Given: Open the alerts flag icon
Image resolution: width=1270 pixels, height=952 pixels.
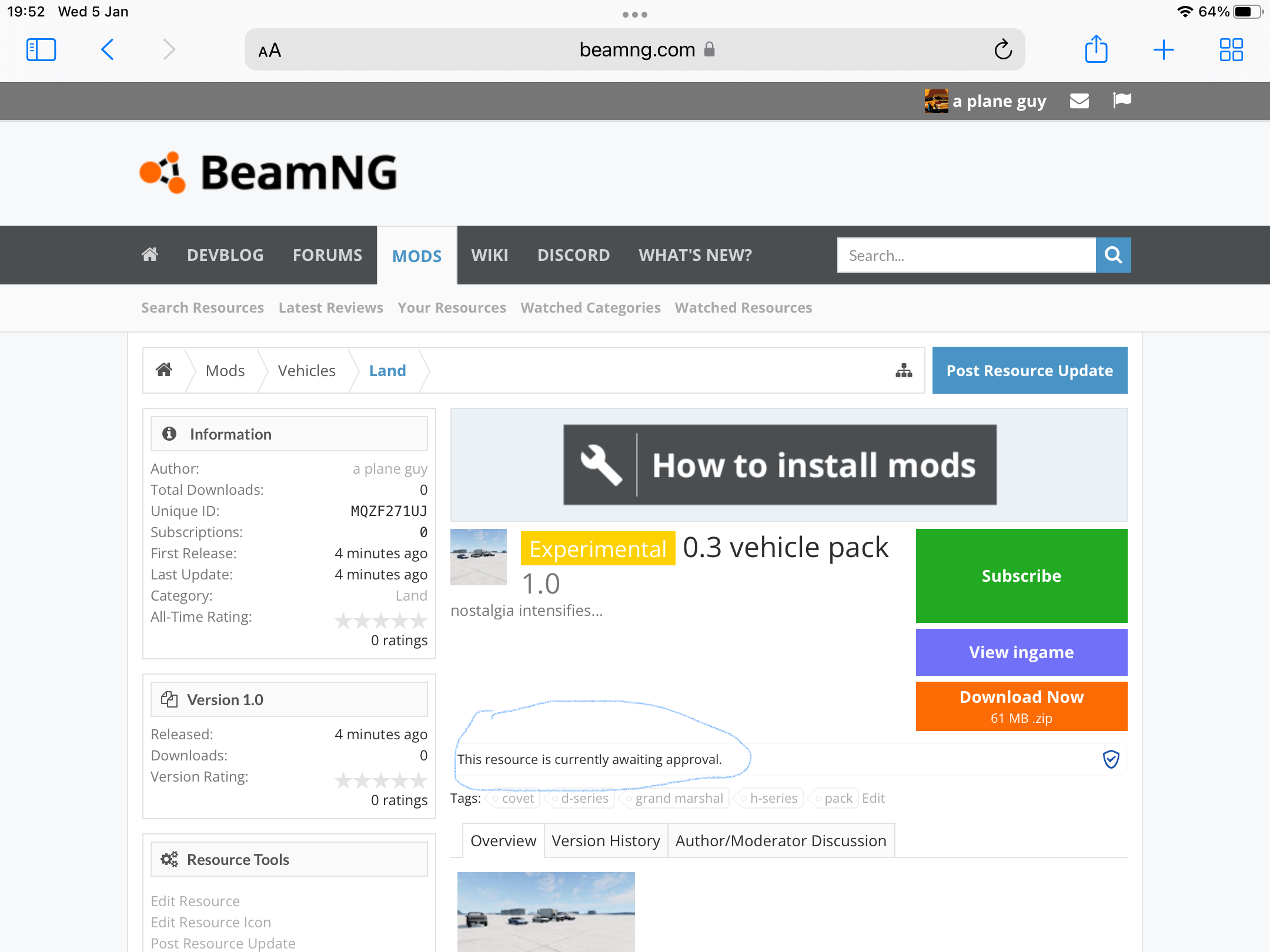Looking at the screenshot, I should point(1122,100).
